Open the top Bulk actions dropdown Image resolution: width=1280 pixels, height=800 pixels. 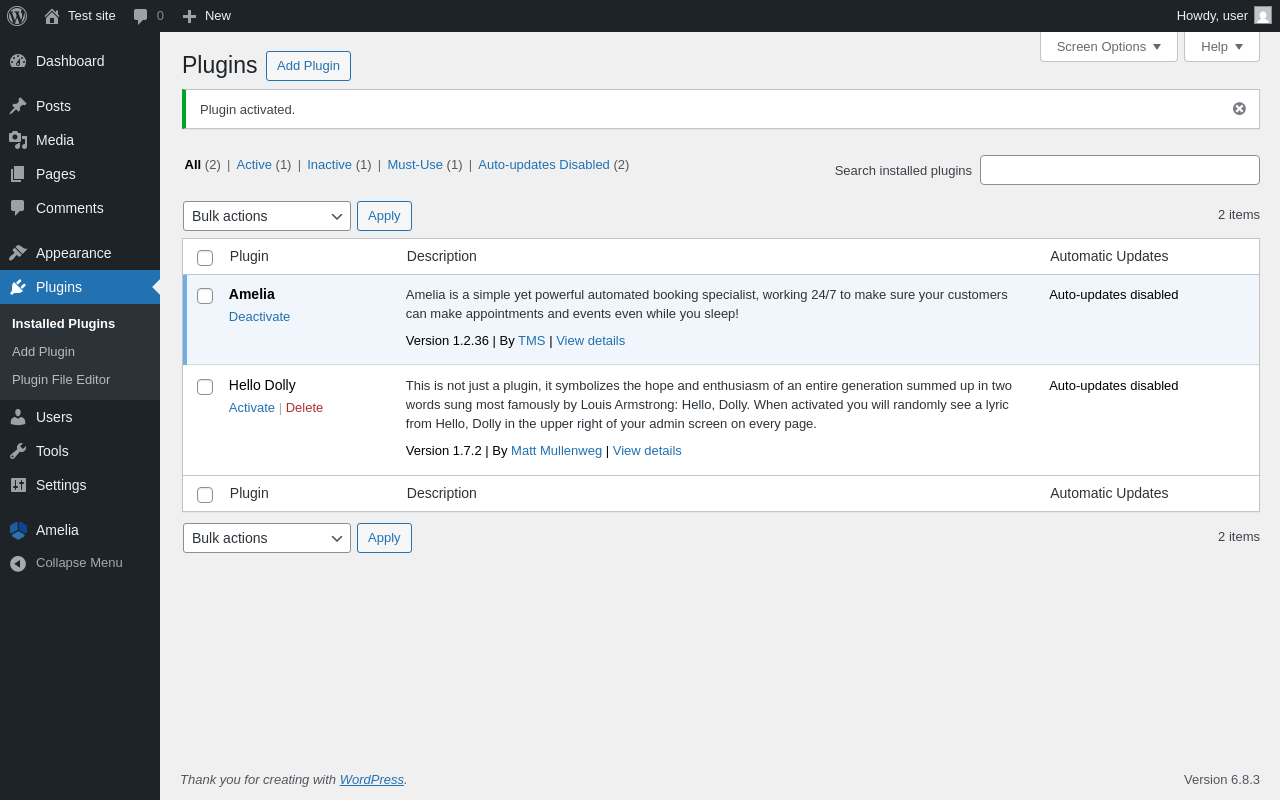click(266, 216)
